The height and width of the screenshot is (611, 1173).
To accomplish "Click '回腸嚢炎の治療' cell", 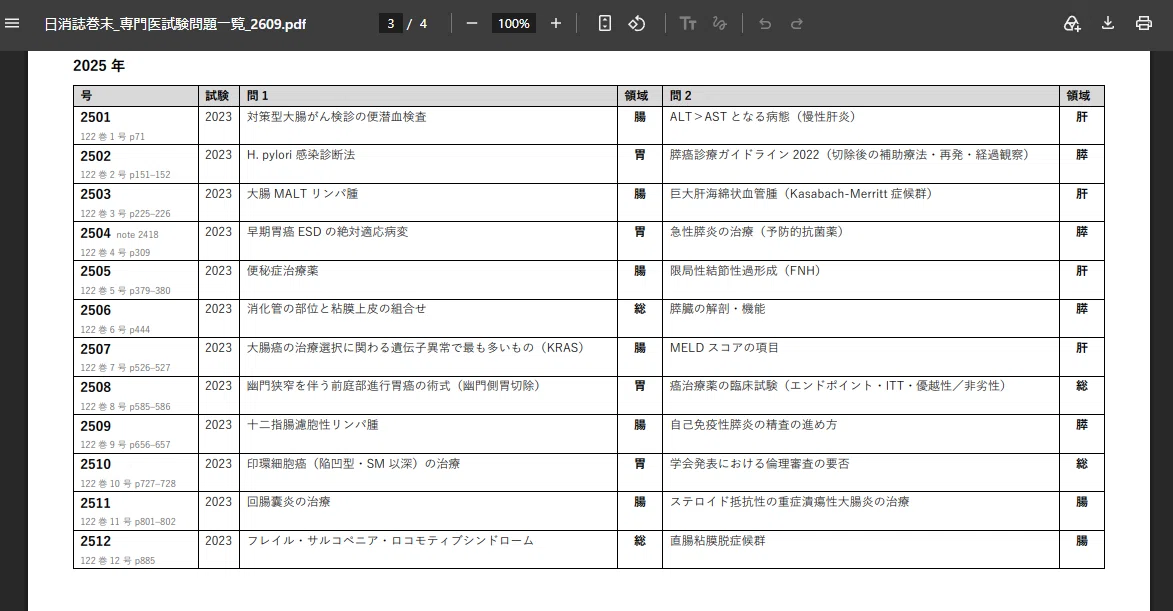I will point(289,502).
